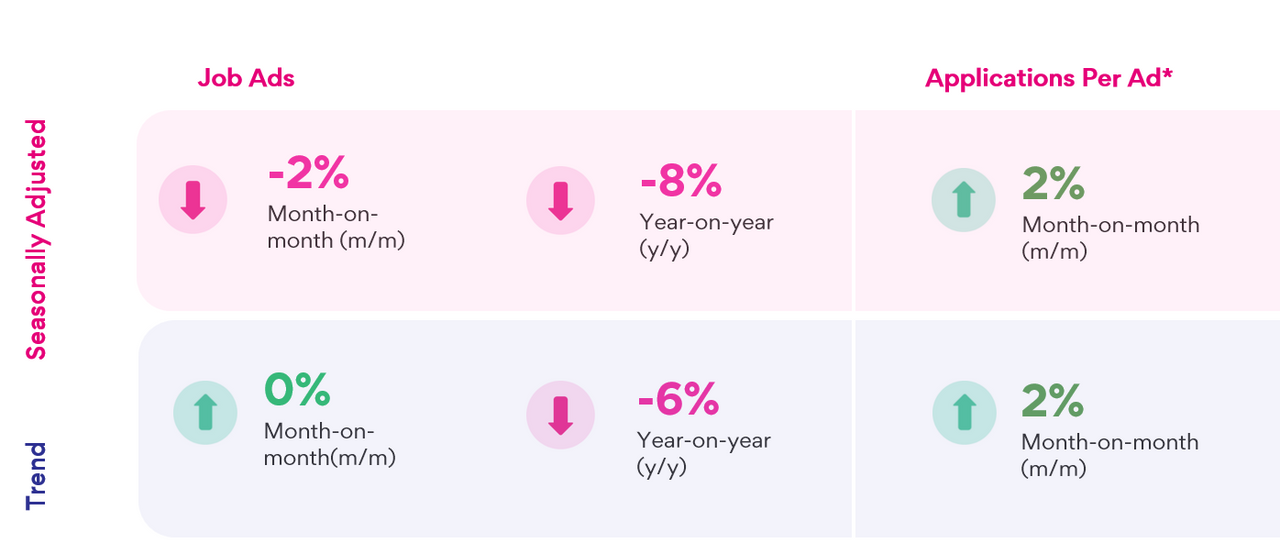Select the Applications Per Ad* heading

1048,78
